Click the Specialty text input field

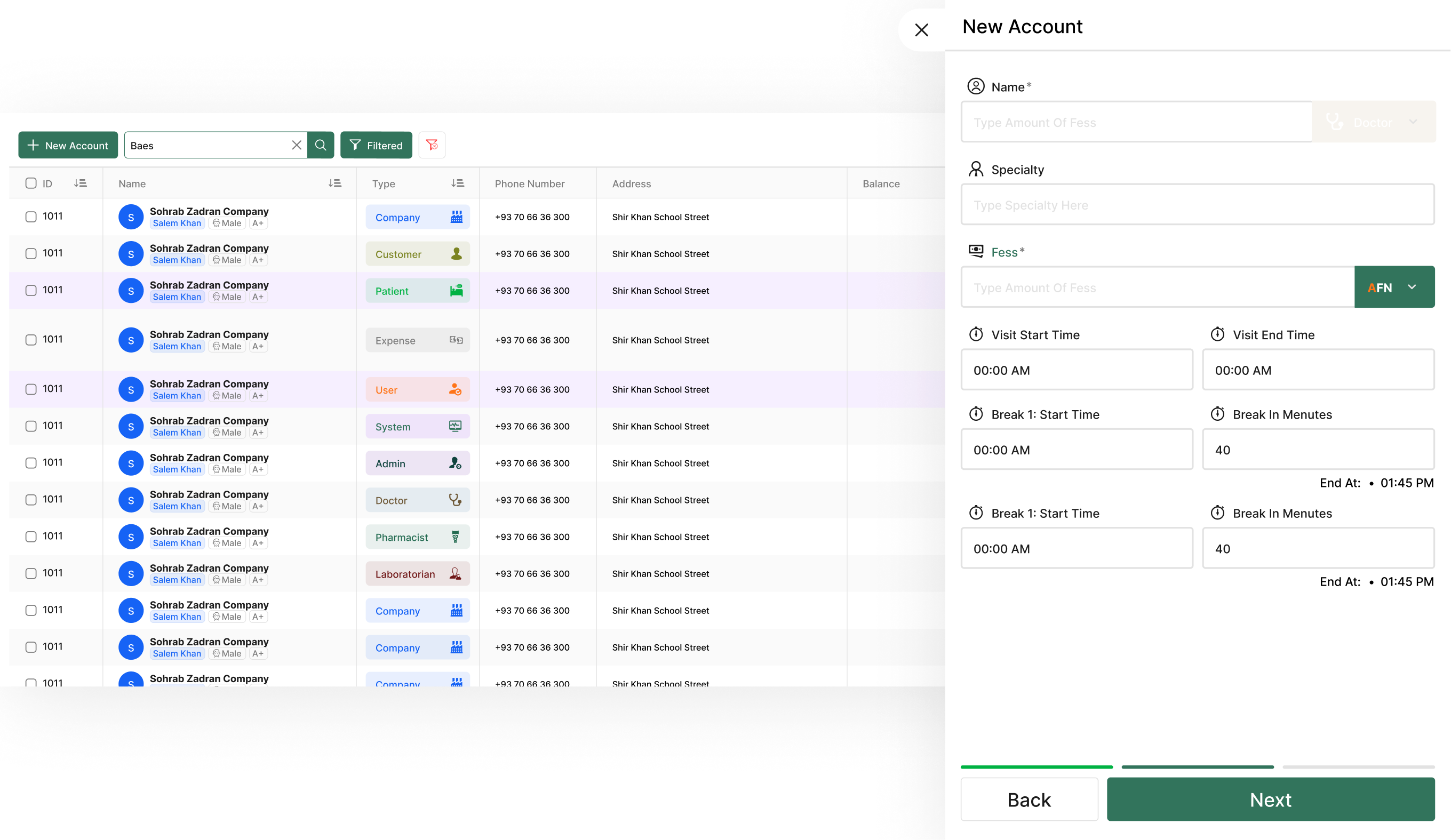point(1197,205)
